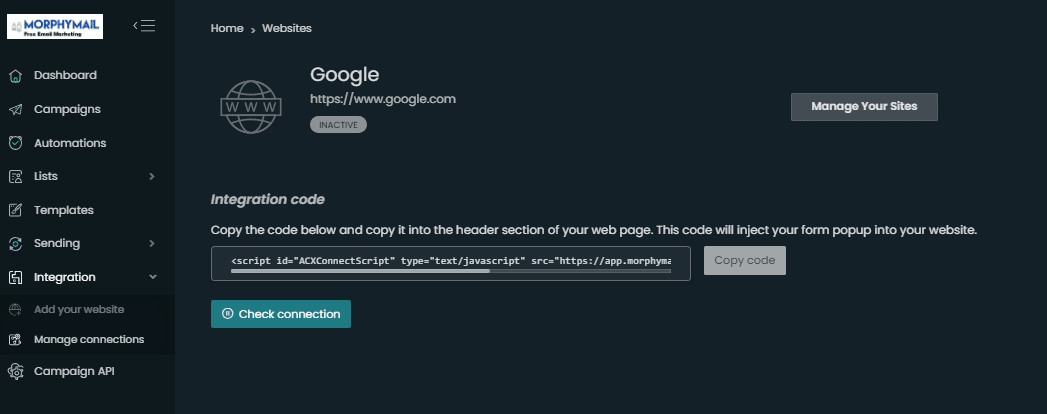Click the Templates pencil icon

coord(15,210)
